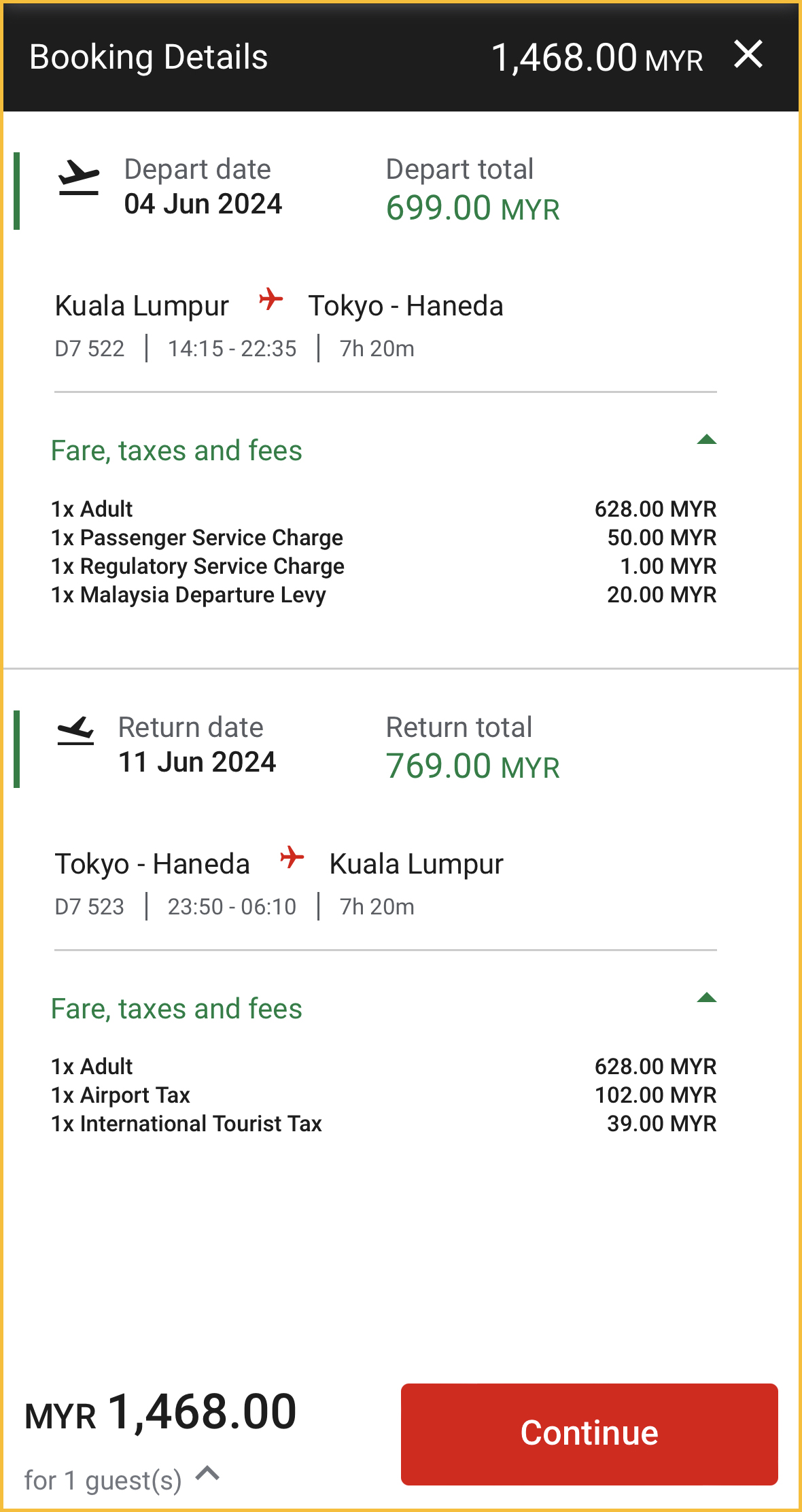Image resolution: width=802 pixels, height=1512 pixels.
Task: Expand guest details chevron near total
Action: (x=207, y=1474)
